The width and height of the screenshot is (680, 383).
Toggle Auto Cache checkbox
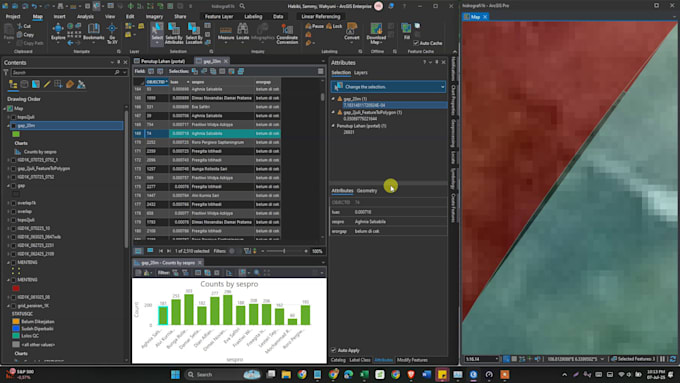[x=416, y=43]
